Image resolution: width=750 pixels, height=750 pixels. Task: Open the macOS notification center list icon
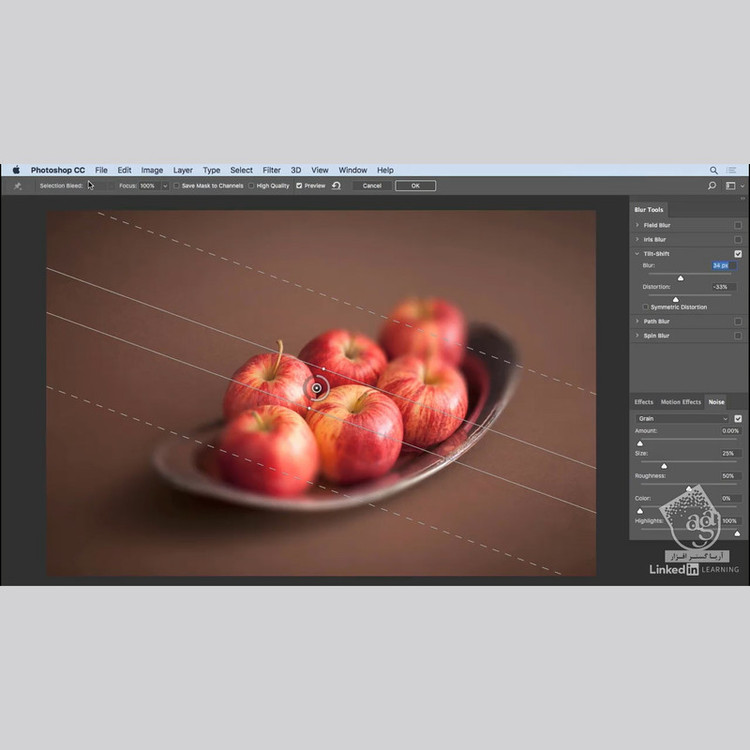click(733, 170)
